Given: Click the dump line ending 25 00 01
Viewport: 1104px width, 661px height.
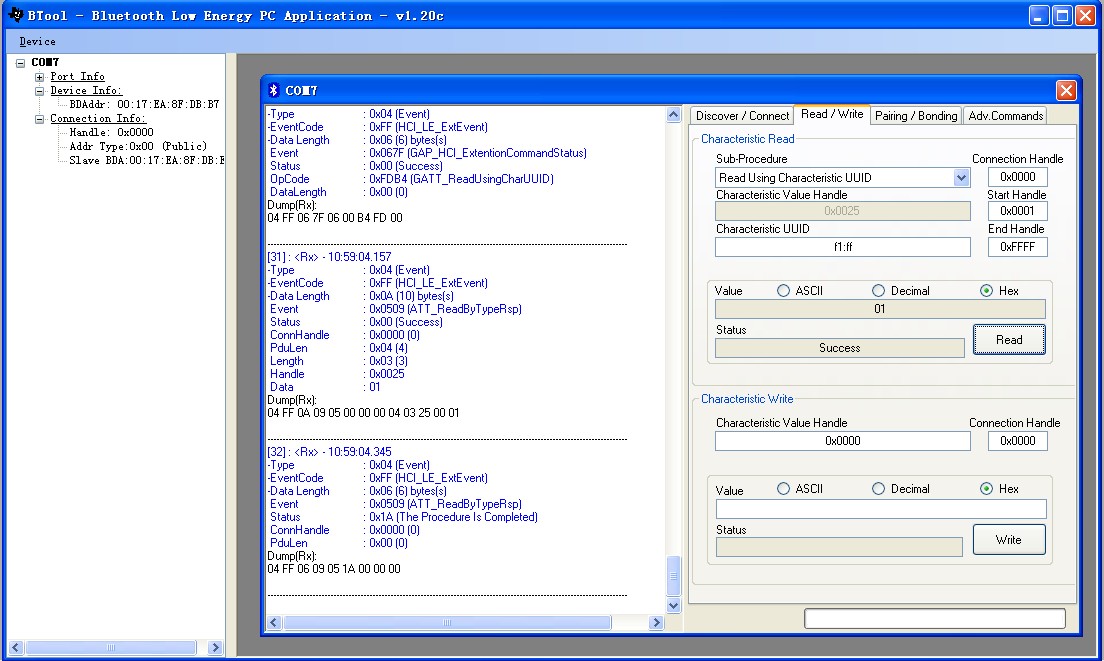Looking at the screenshot, I should (x=363, y=413).
